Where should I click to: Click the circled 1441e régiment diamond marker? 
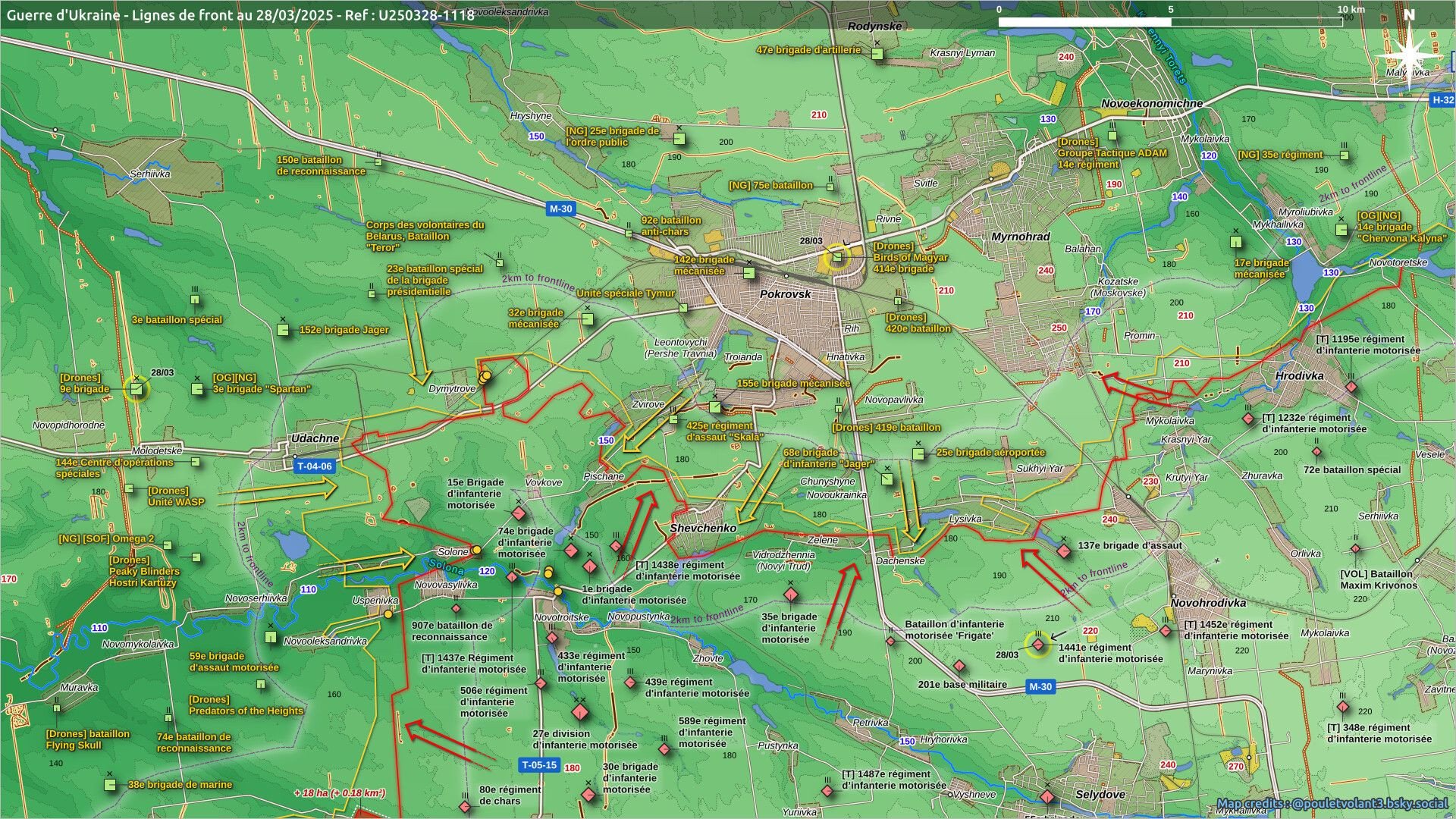[1037, 645]
